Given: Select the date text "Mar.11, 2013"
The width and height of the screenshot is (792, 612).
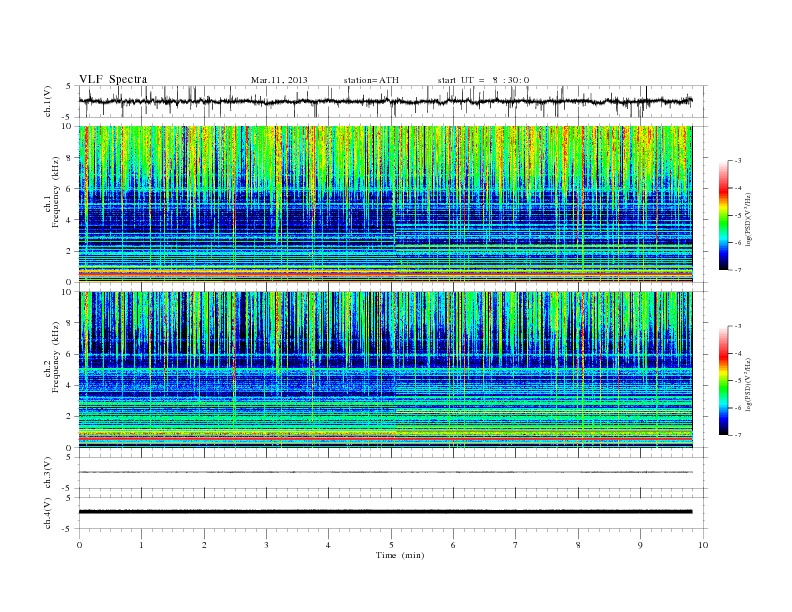Looking at the screenshot, I should [279, 80].
